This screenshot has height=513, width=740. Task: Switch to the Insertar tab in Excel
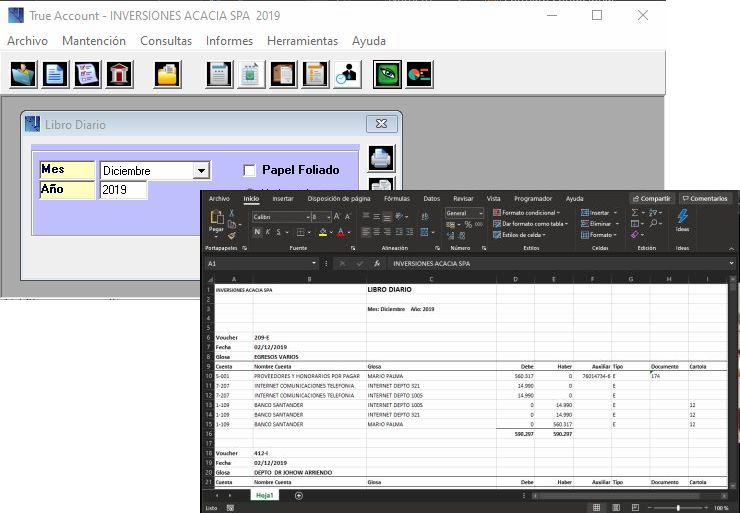tap(283, 199)
